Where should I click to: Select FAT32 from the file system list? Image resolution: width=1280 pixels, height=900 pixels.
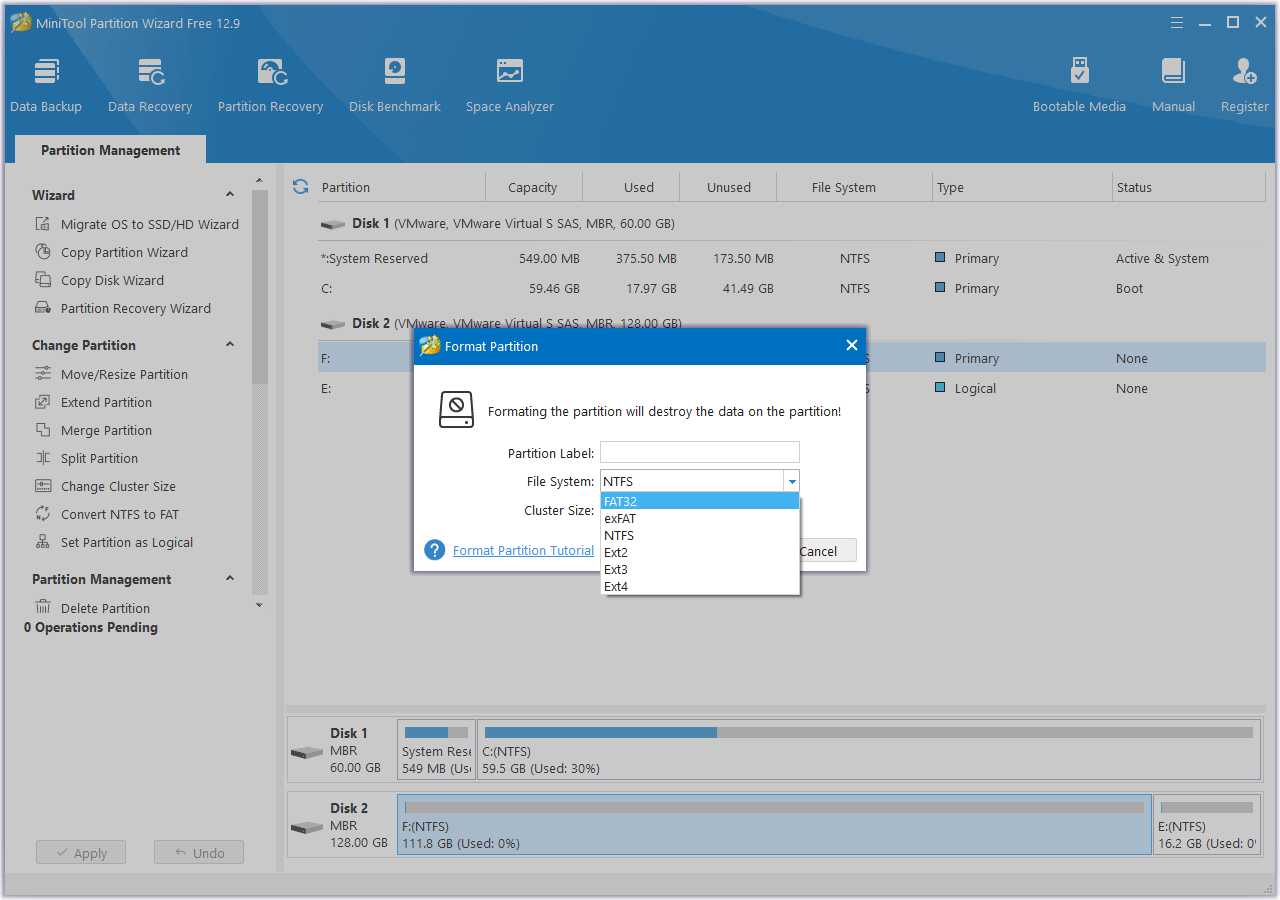[700, 501]
